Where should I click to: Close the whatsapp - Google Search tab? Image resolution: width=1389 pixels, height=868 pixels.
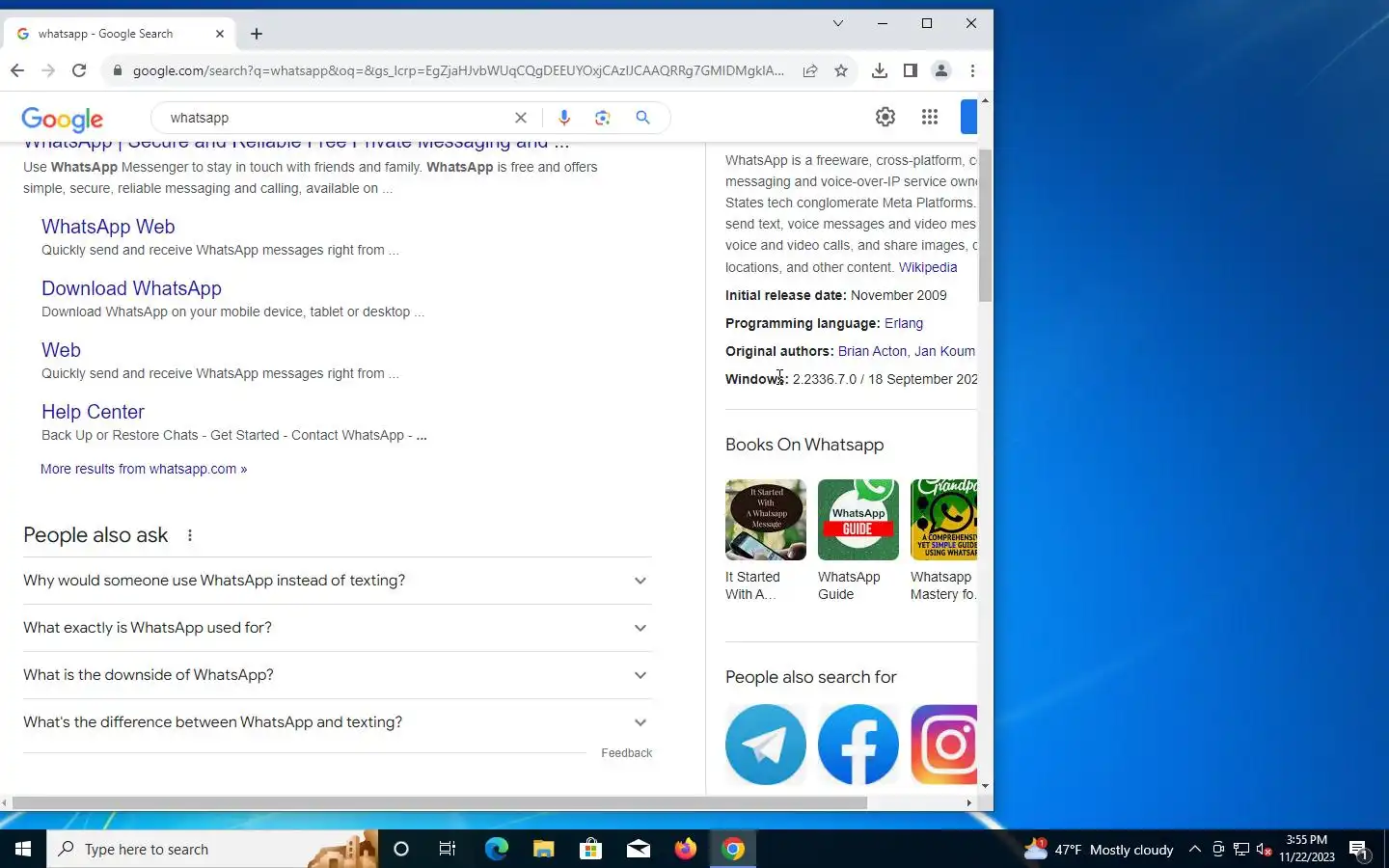click(220, 34)
